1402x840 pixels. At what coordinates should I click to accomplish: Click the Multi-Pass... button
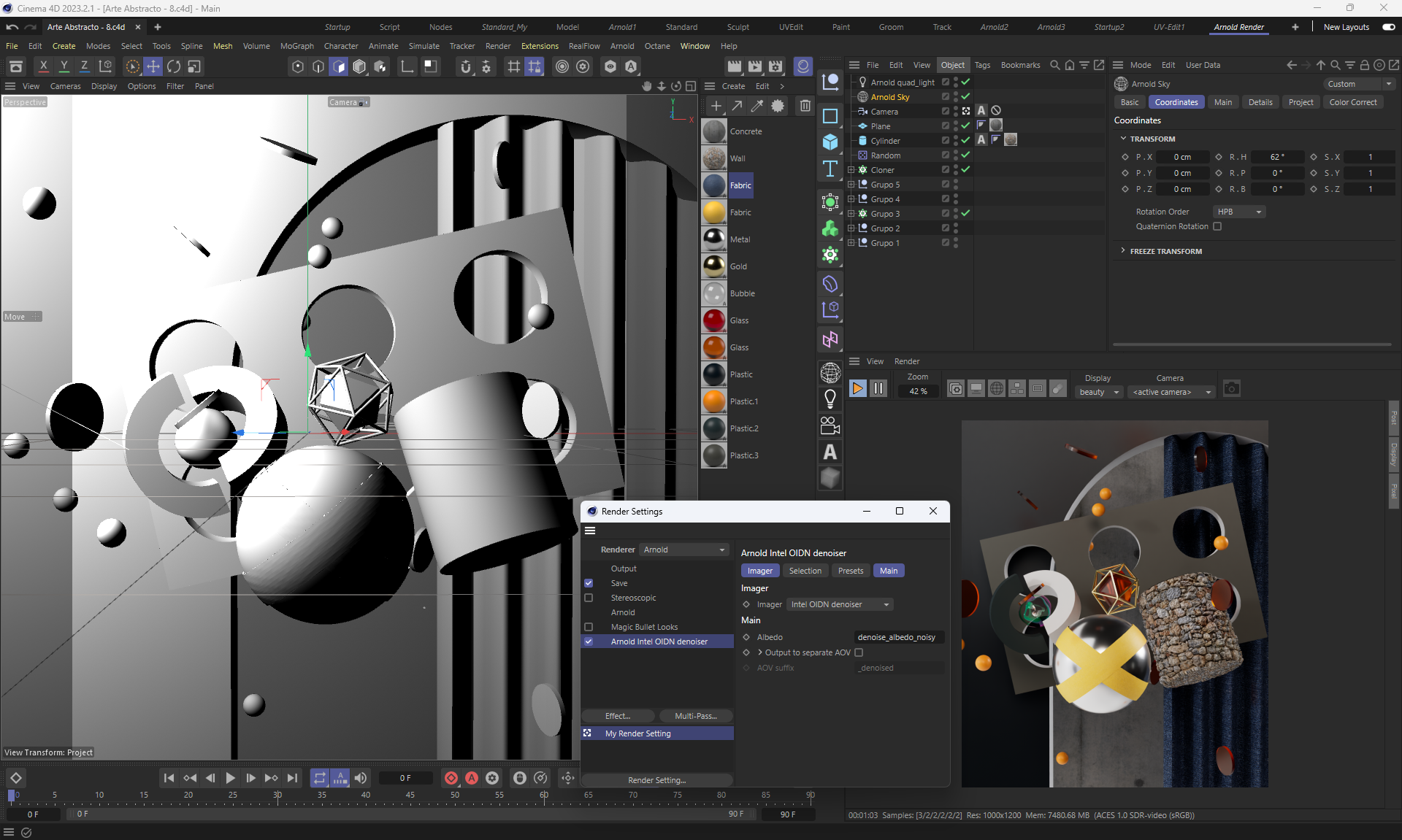[x=695, y=716]
